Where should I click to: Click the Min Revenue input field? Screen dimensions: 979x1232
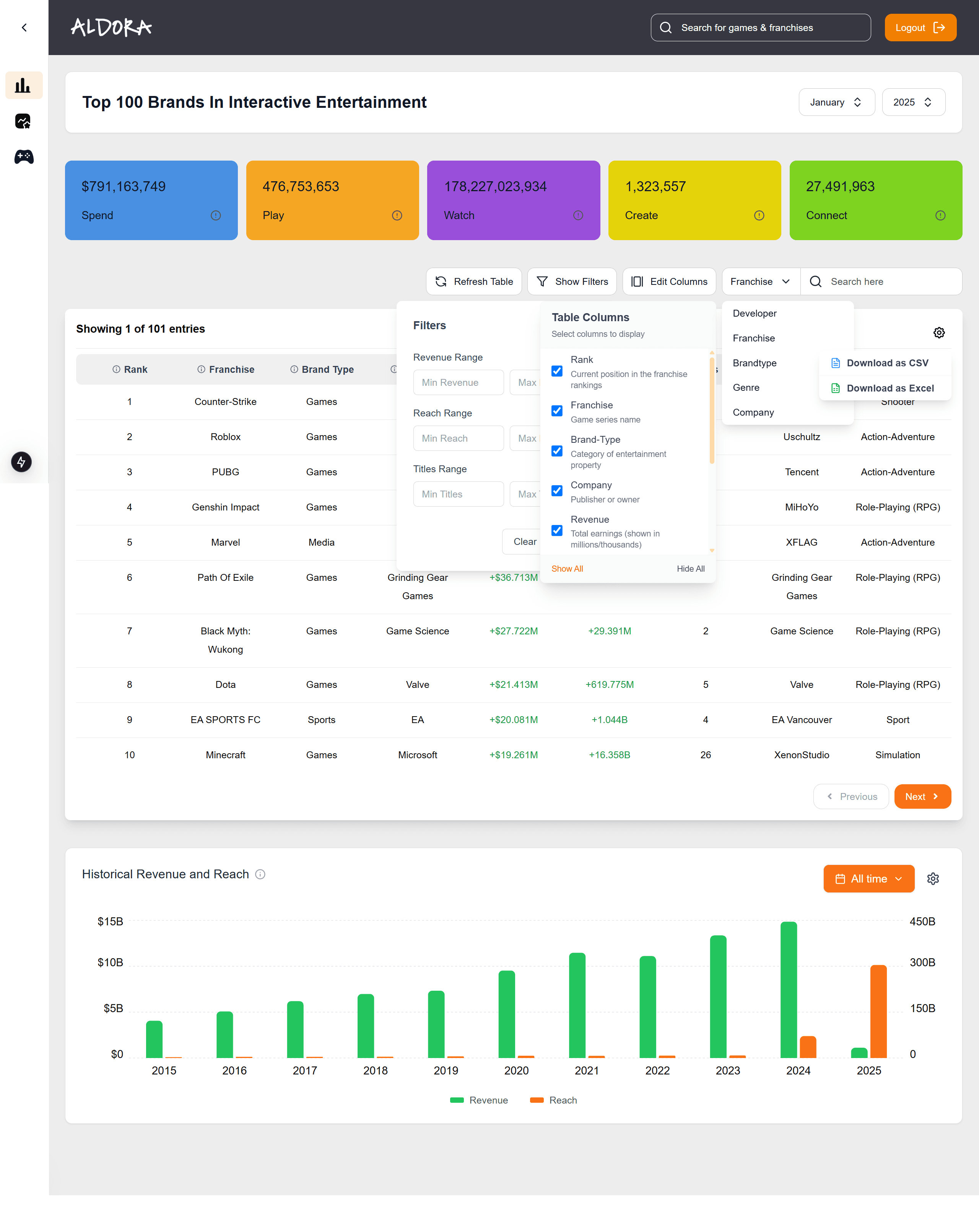click(x=459, y=382)
